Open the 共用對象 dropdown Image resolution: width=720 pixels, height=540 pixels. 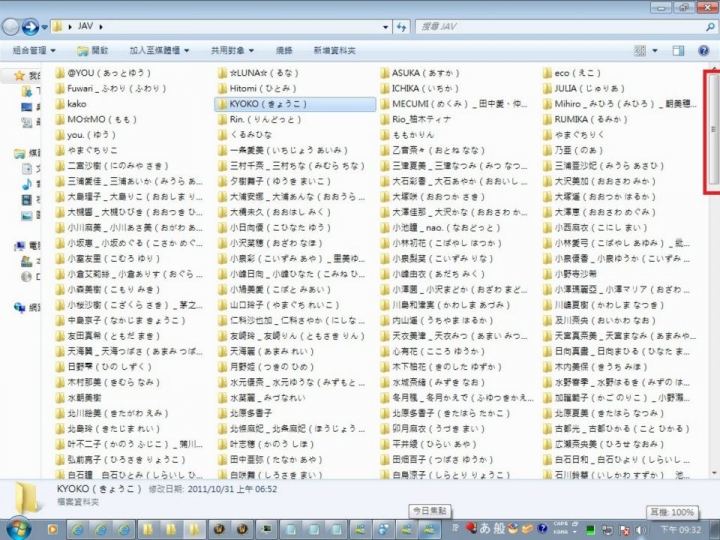pos(232,51)
